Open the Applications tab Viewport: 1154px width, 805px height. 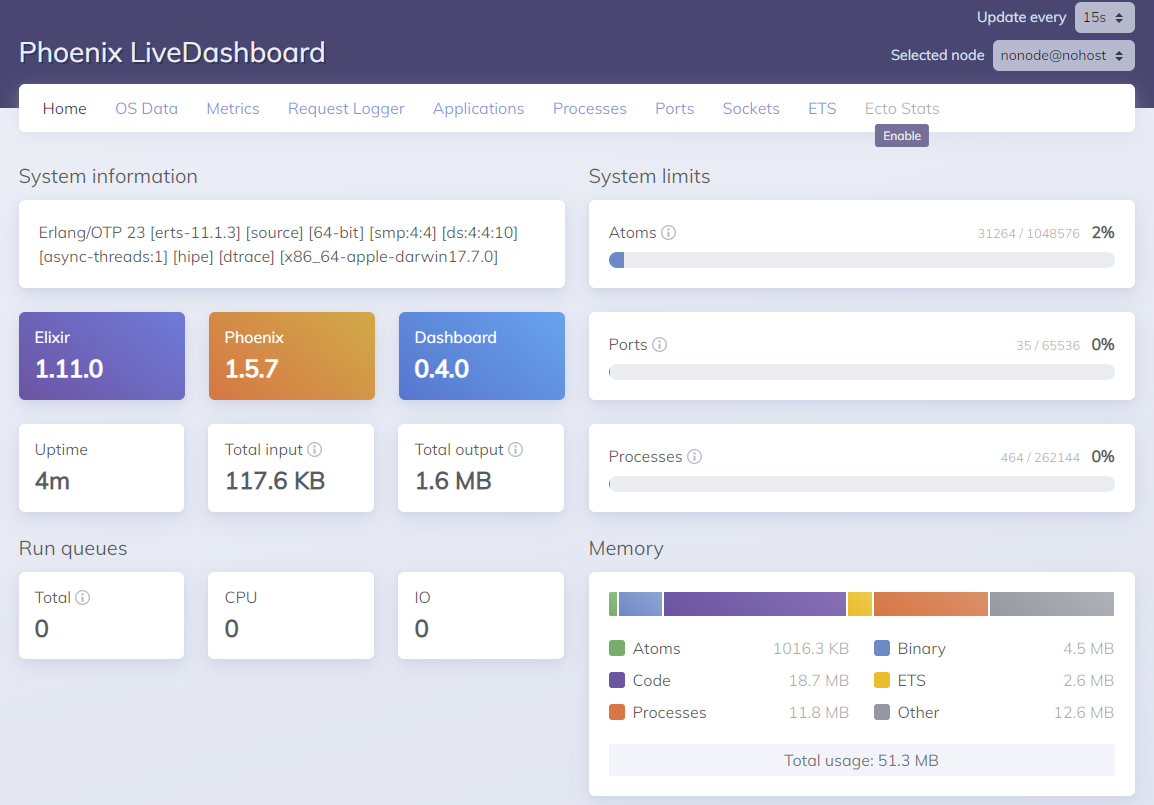478,108
